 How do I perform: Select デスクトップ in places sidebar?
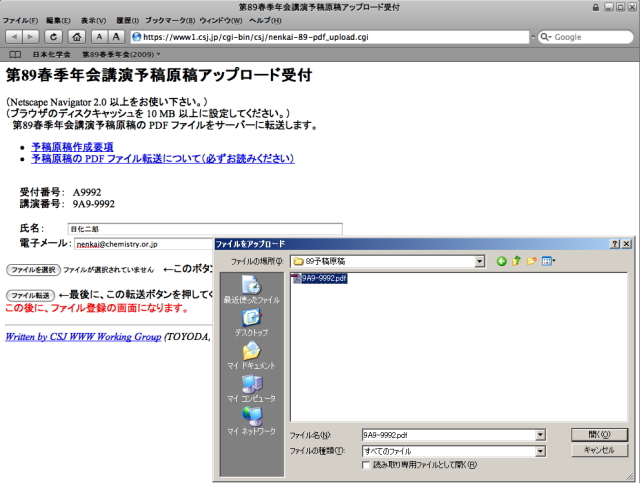[x=251, y=323]
